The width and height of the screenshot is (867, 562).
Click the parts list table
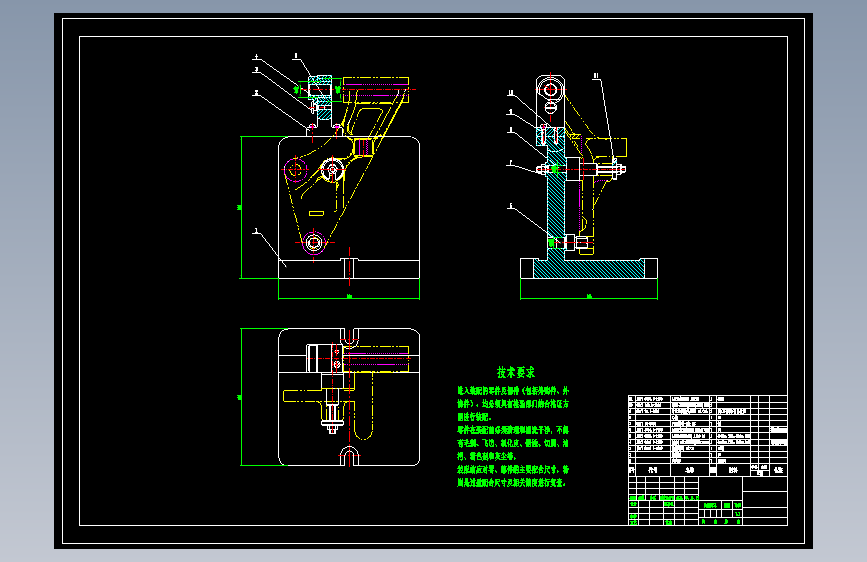(x=708, y=435)
